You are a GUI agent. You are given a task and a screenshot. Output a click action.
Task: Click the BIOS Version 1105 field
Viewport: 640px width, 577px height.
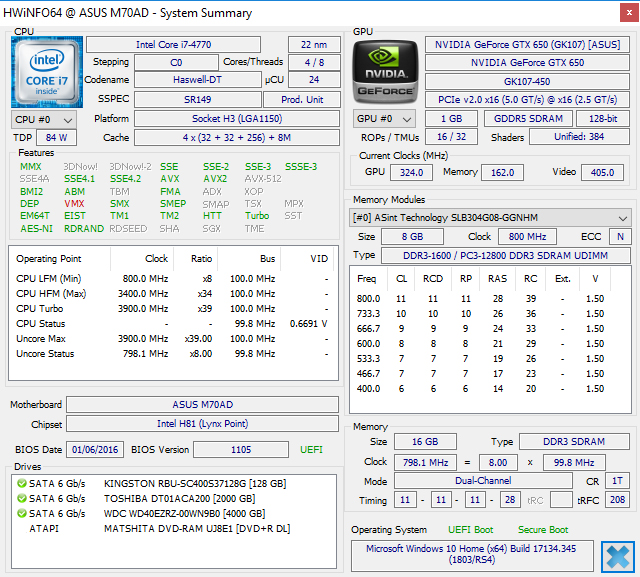(241, 450)
